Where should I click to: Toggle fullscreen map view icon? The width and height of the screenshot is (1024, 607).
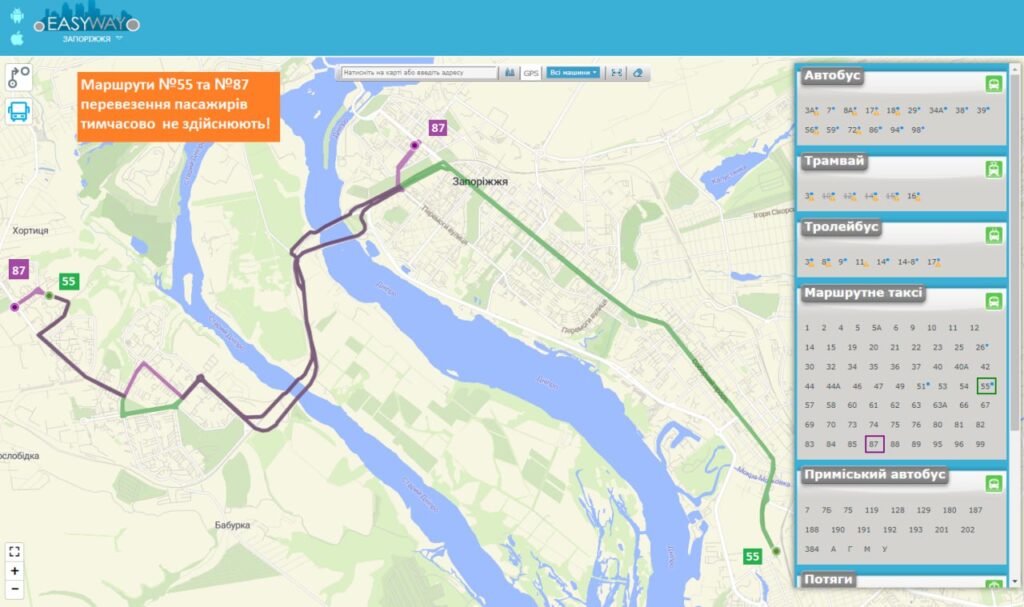[x=14, y=551]
